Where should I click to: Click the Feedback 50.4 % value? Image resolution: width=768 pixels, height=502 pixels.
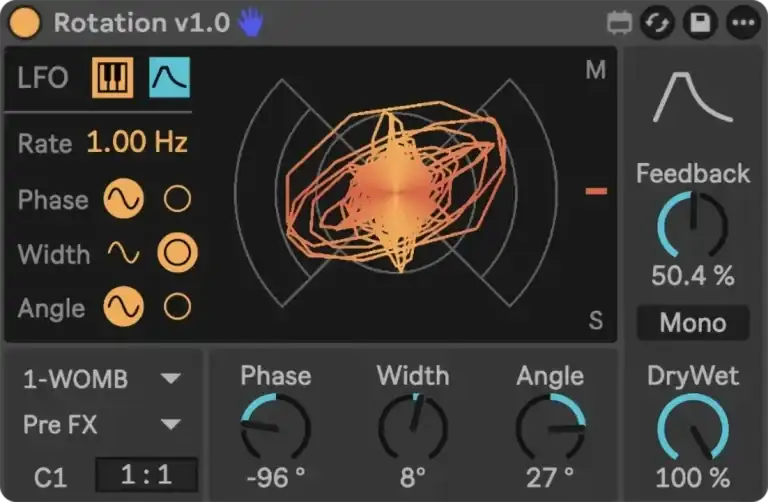(x=693, y=276)
